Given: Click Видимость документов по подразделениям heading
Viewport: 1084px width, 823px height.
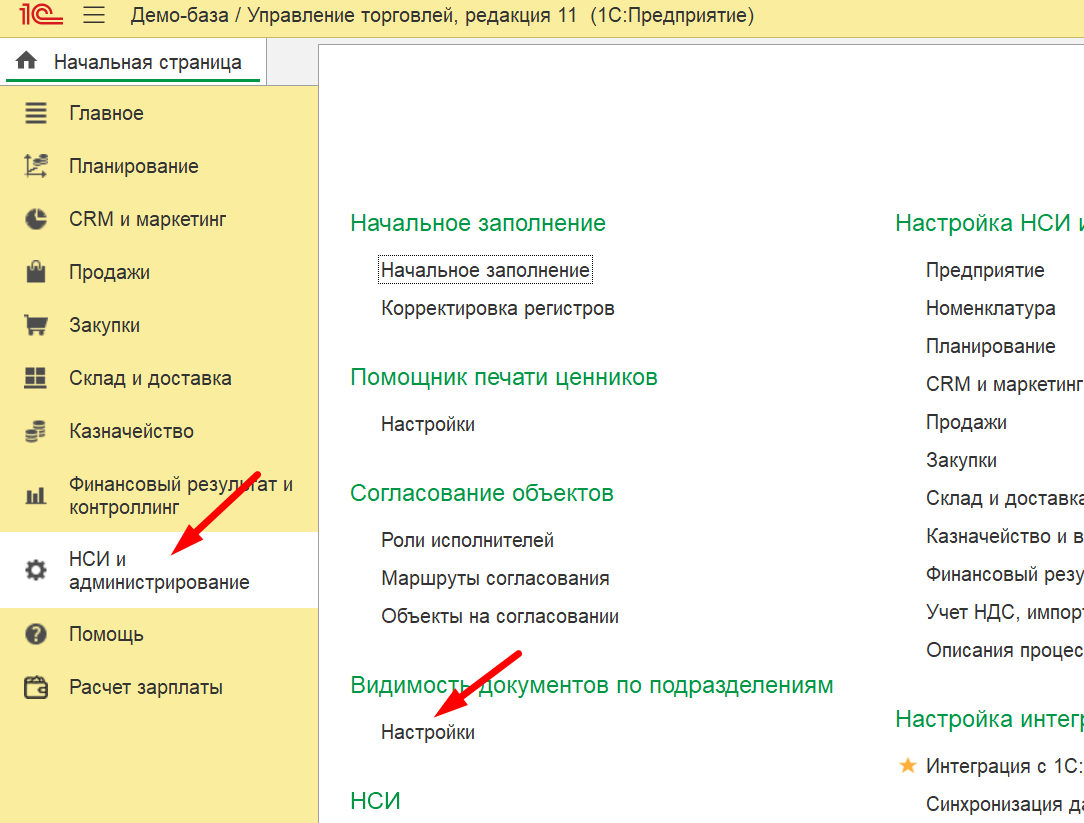Looking at the screenshot, I should tap(592, 685).
